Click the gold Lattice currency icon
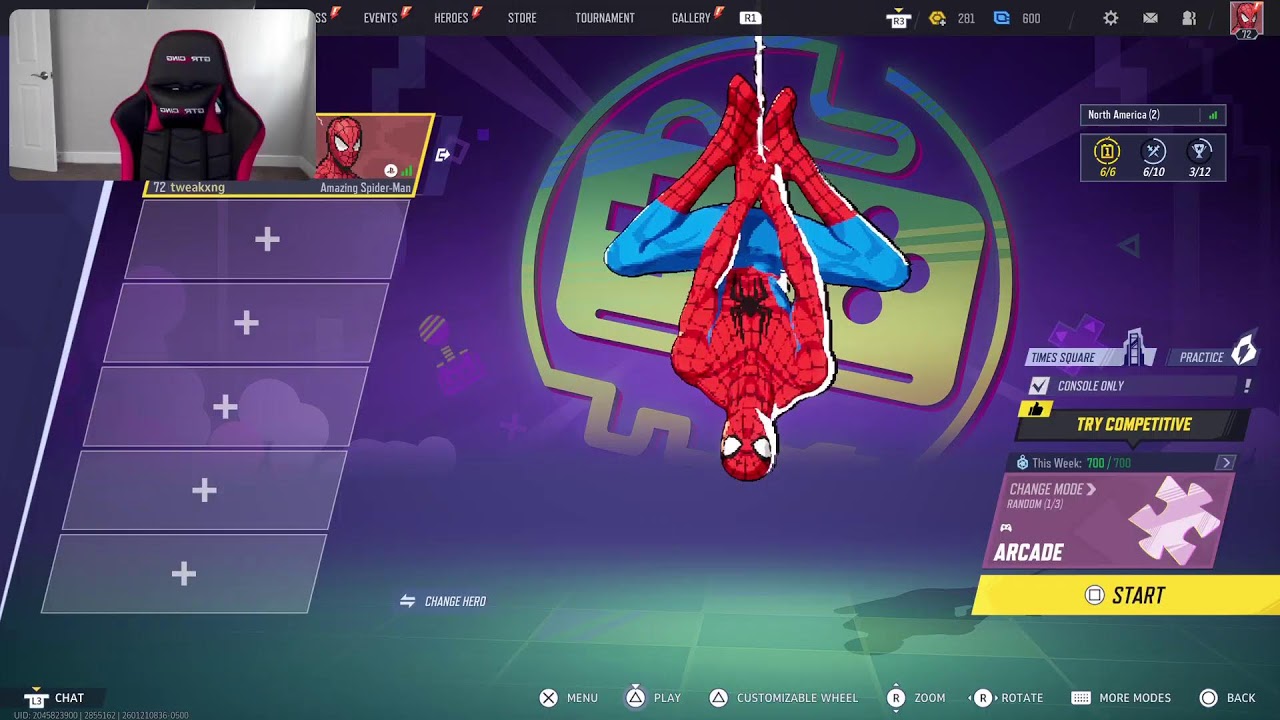1280x720 pixels. [x=937, y=18]
